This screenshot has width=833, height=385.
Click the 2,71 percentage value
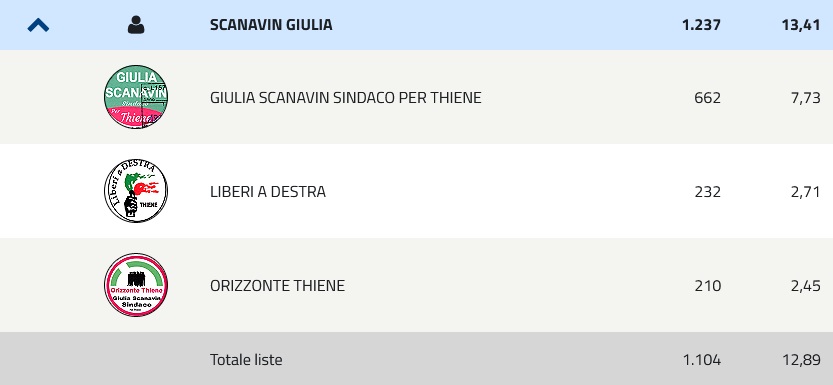point(806,192)
